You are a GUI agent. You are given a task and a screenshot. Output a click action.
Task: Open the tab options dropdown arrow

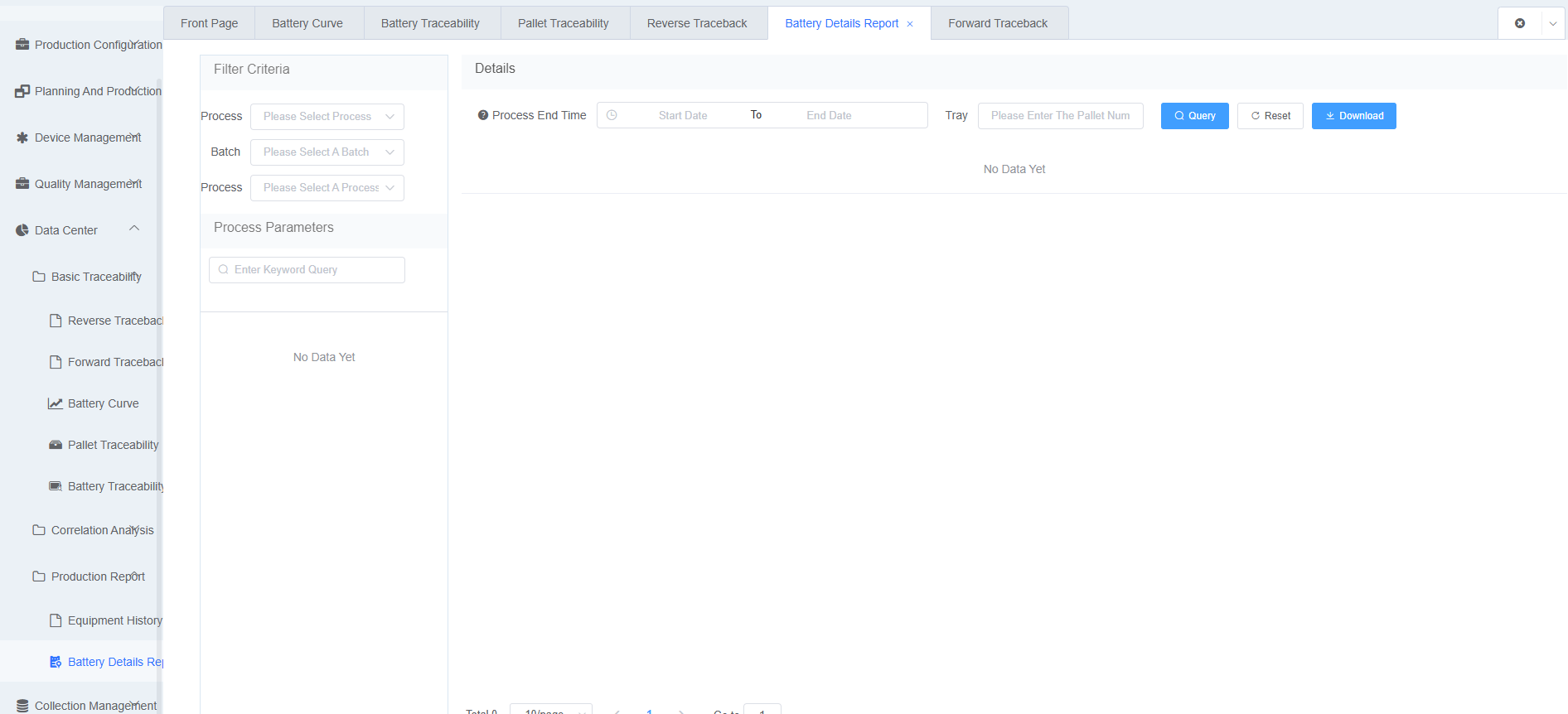[x=1553, y=23]
